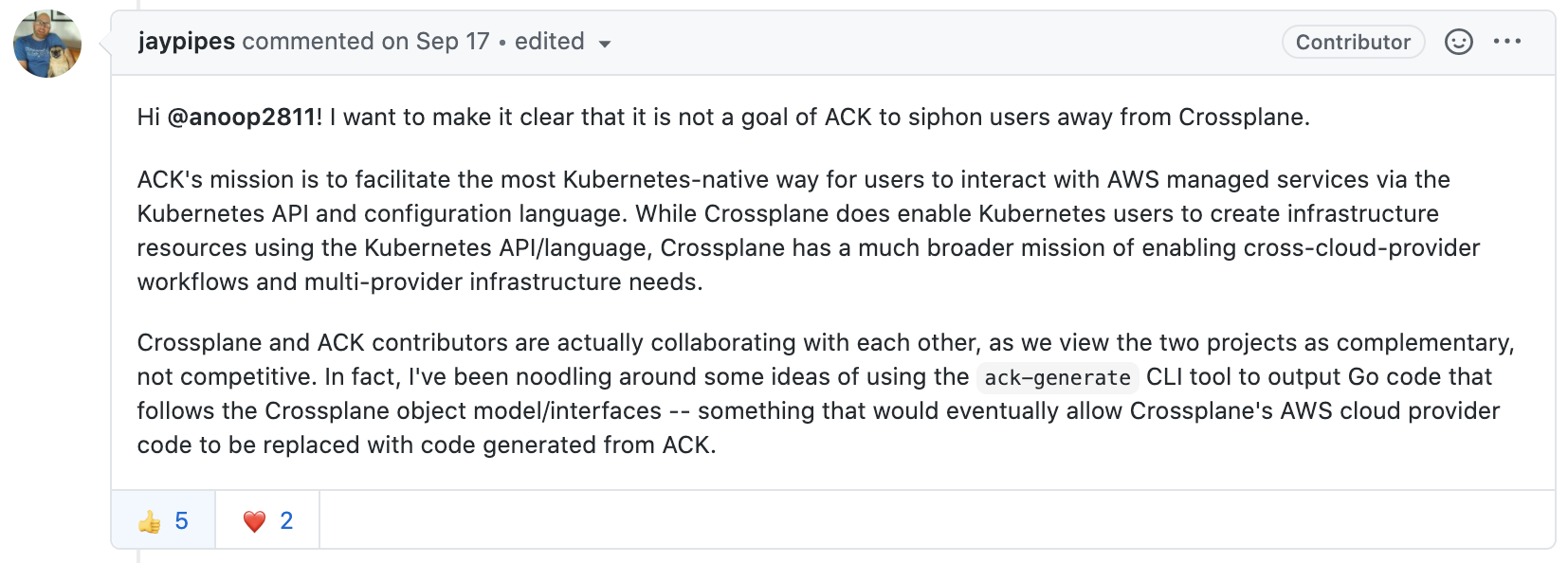Follow the @anoop2811 mention link
Viewport: 1568px width, 563px height.
[x=245, y=117]
